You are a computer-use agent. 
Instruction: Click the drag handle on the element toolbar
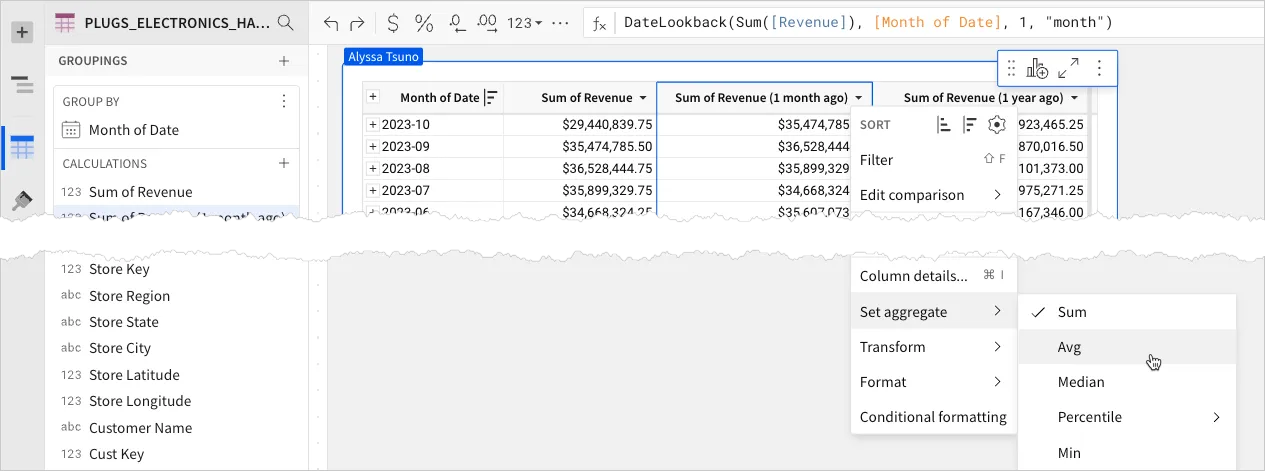(x=1011, y=68)
